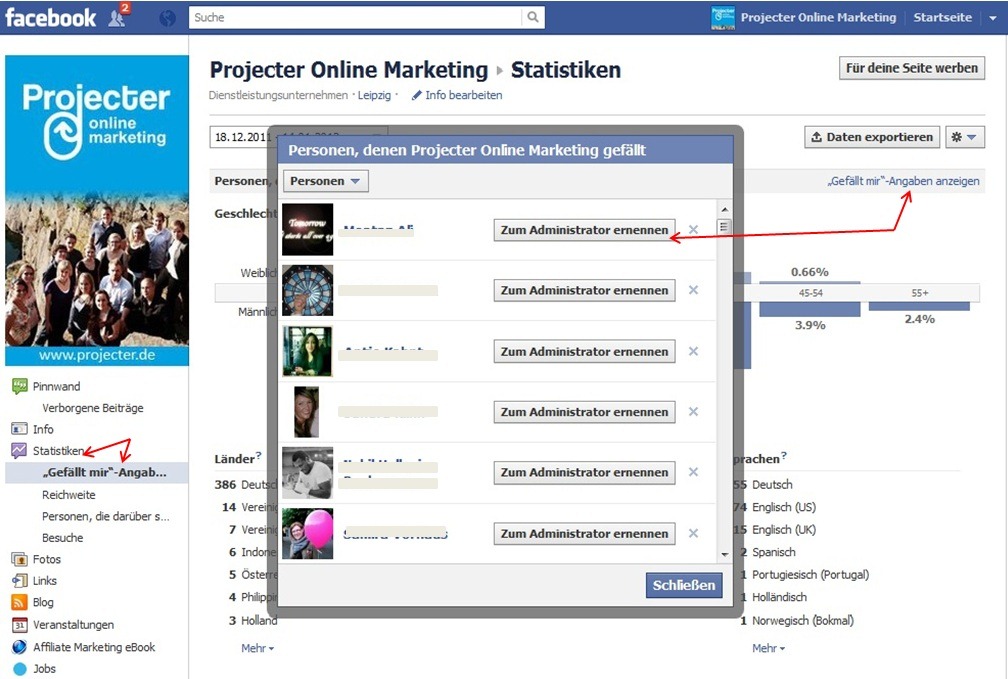Click the Projecter team cover photo

[97, 210]
